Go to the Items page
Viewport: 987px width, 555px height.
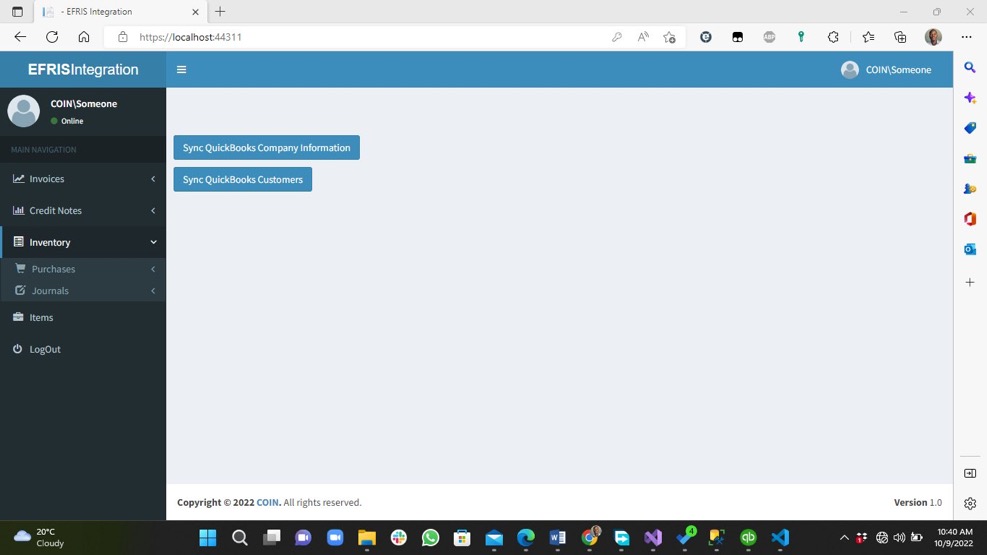pos(83,317)
